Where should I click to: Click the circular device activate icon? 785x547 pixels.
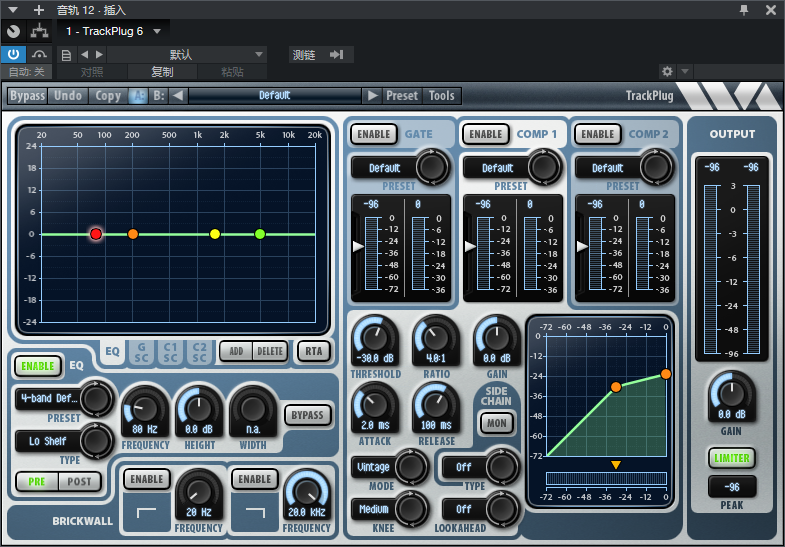(14, 32)
